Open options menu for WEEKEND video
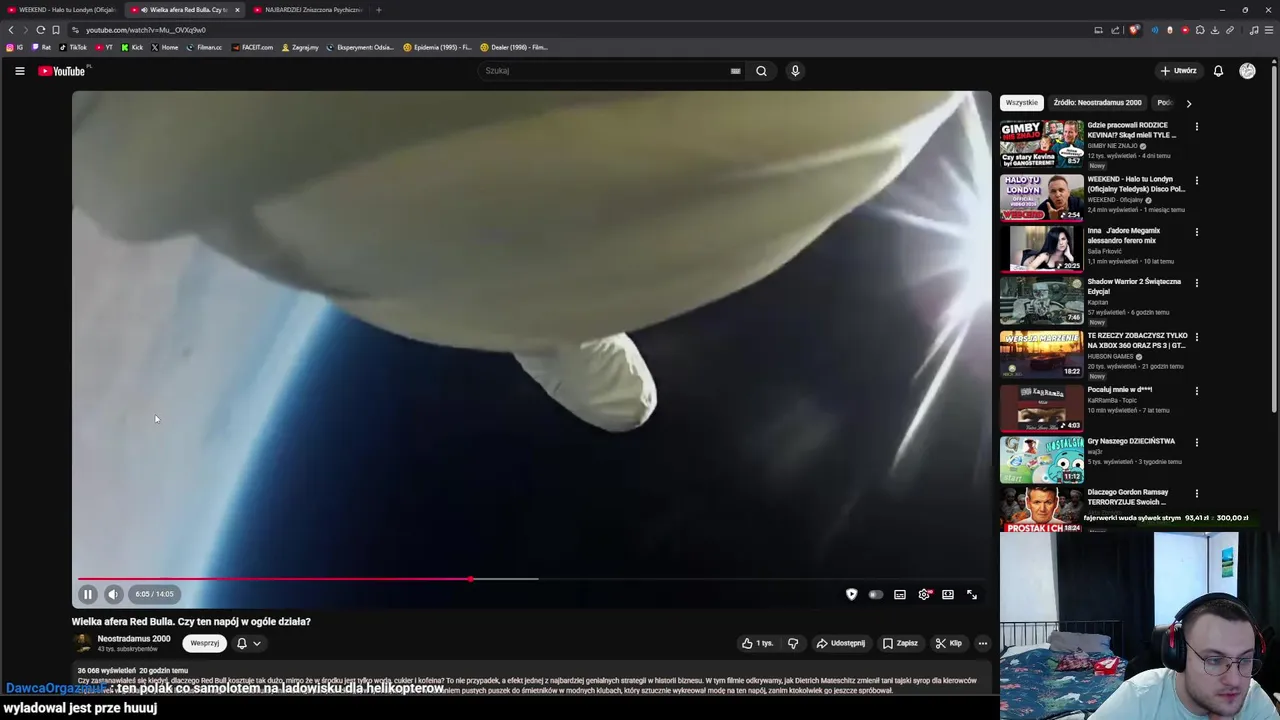The image size is (1280, 720). pyautogui.click(x=1196, y=181)
